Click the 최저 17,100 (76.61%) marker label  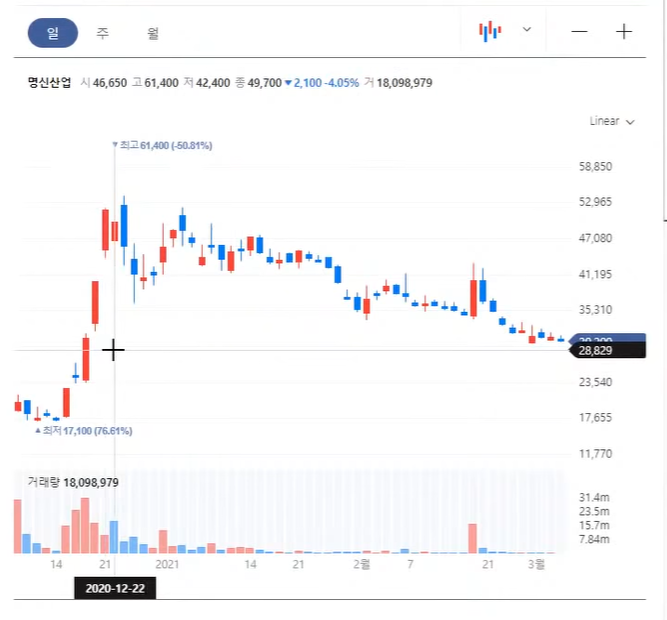[84, 431]
